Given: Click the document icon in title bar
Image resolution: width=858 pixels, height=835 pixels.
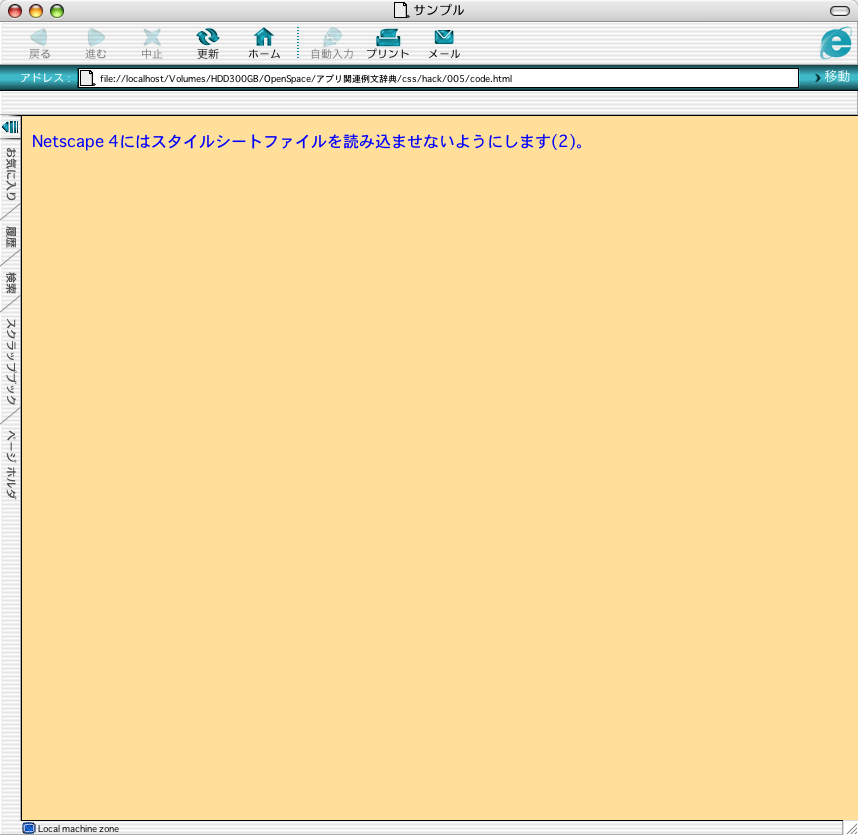Looking at the screenshot, I should tap(401, 10).
